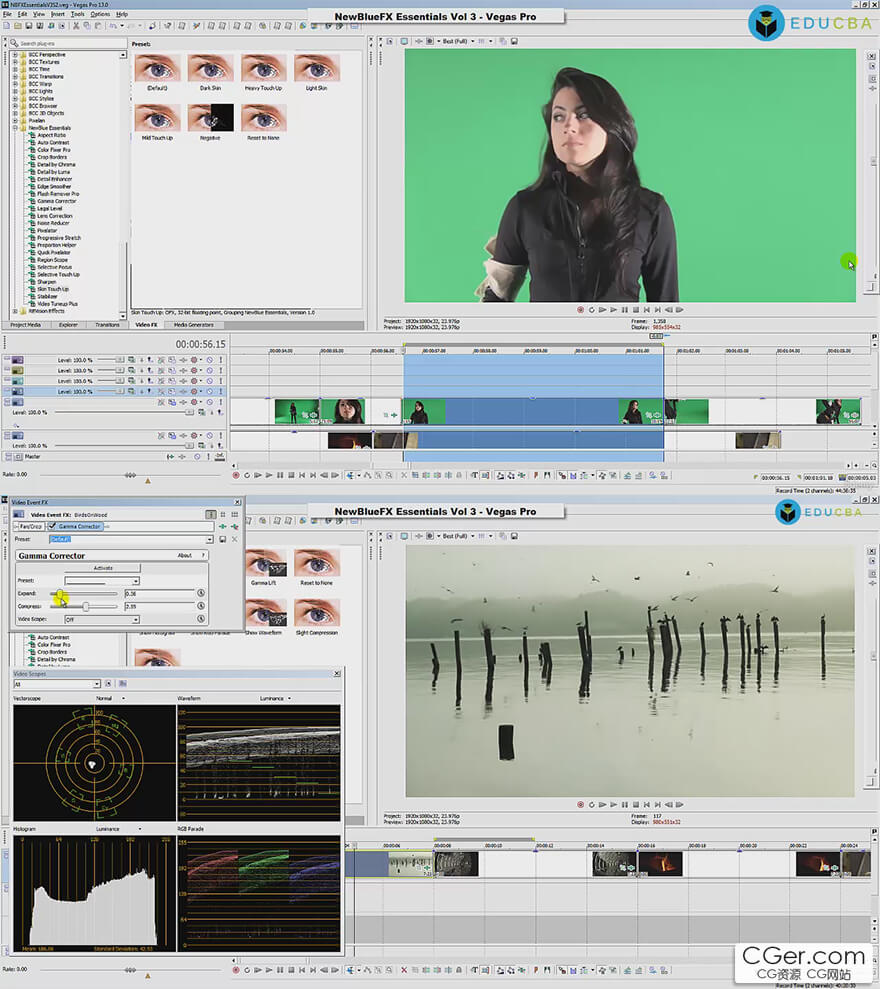Screen dimensions: 880x989
Task: Open the Insert menu
Action: [x=57, y=14]
